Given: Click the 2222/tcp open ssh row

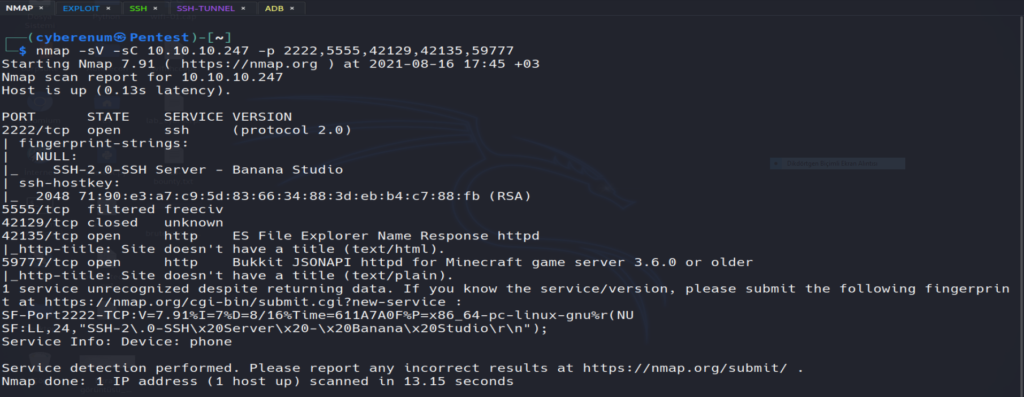Looking at the screenshot, I should click(176, 130).
